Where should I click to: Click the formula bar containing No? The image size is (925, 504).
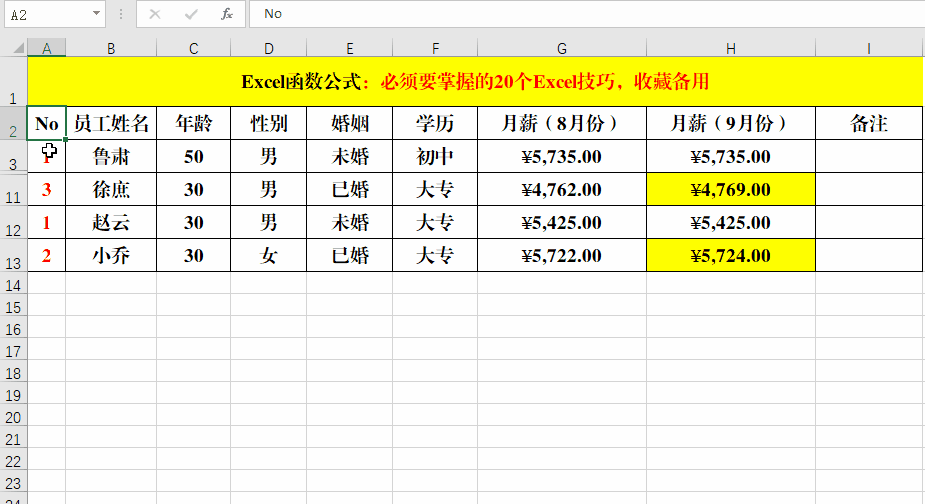[x=587, y=14]
